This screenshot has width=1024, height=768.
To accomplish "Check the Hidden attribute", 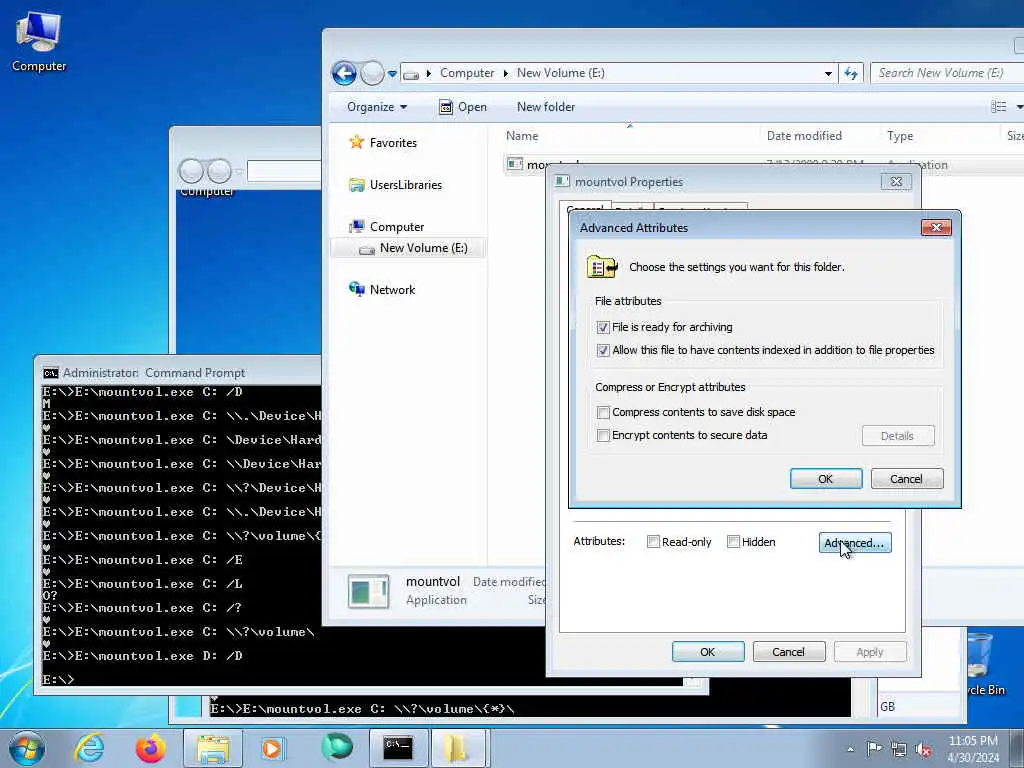I will [x=733, y=541].
